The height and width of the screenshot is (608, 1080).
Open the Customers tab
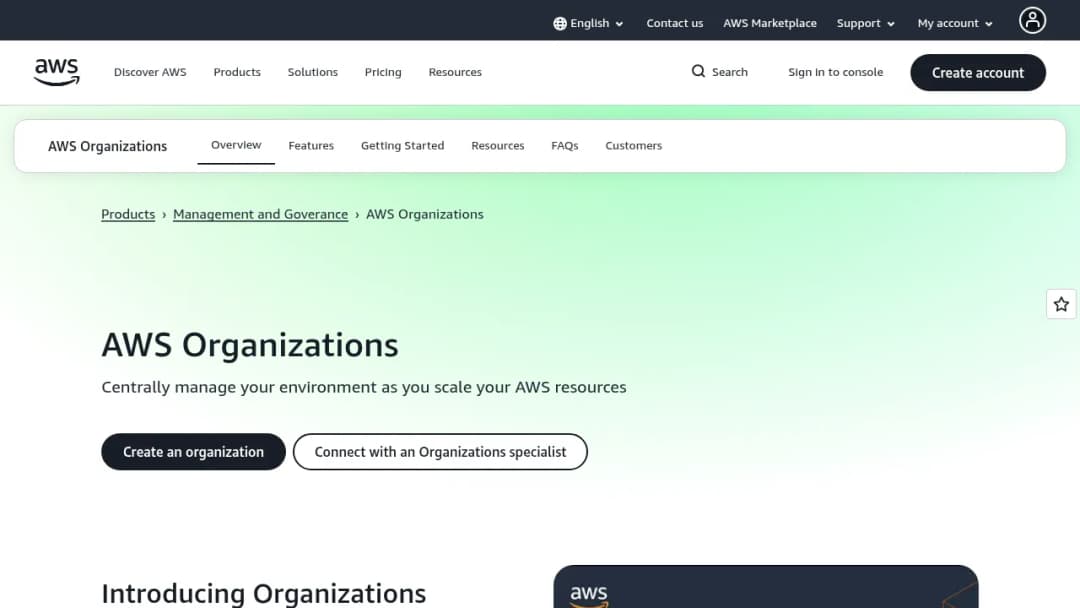[x=634, y=146]
